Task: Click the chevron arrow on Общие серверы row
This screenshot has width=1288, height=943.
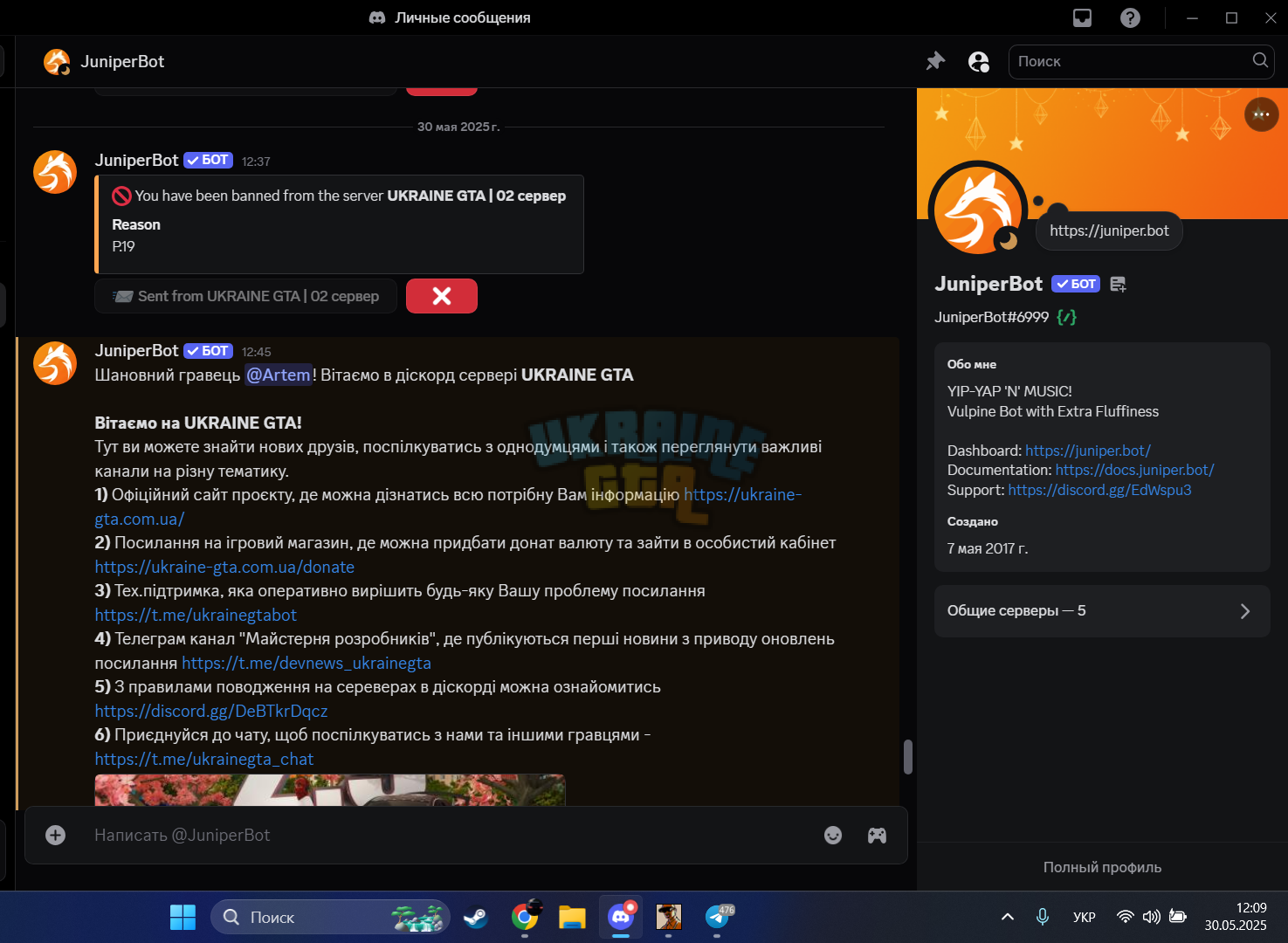Action: coord(1245,611)
